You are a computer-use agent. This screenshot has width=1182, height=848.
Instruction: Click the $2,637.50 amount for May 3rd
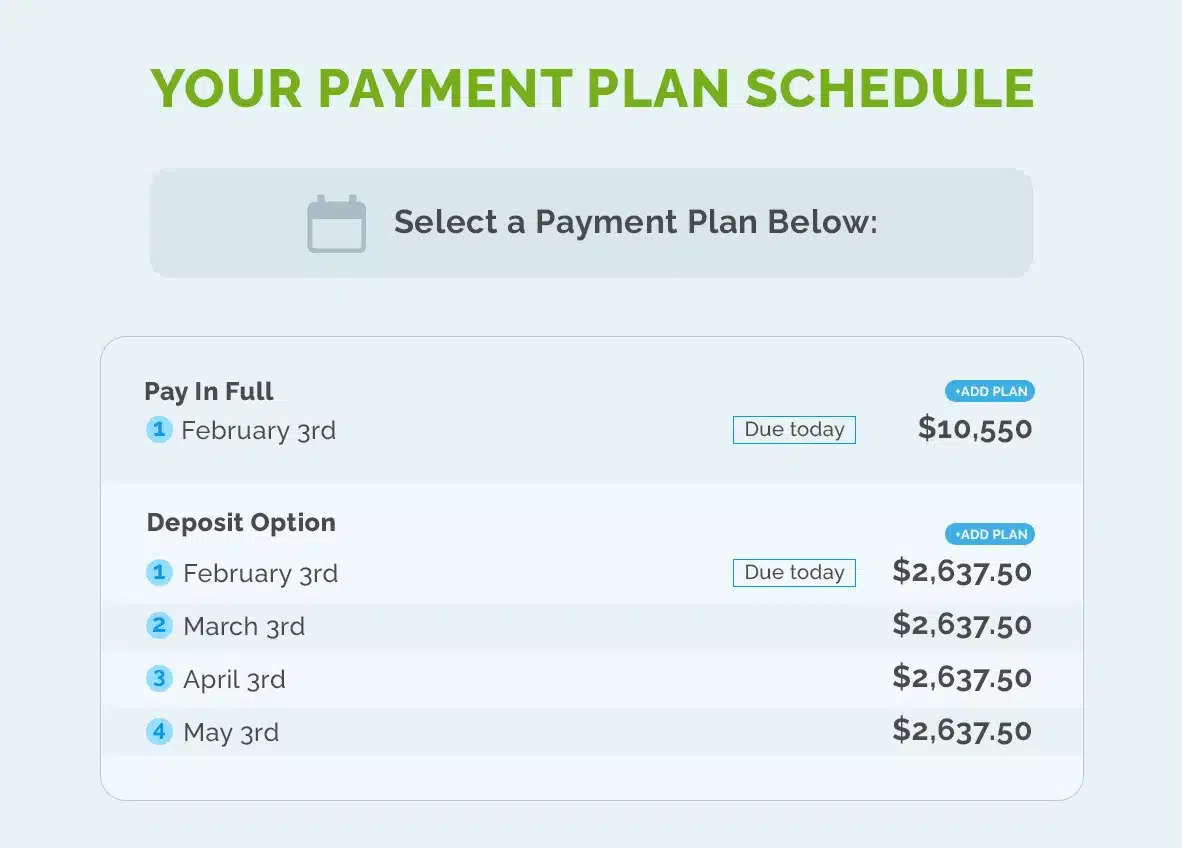pos(962,730)
